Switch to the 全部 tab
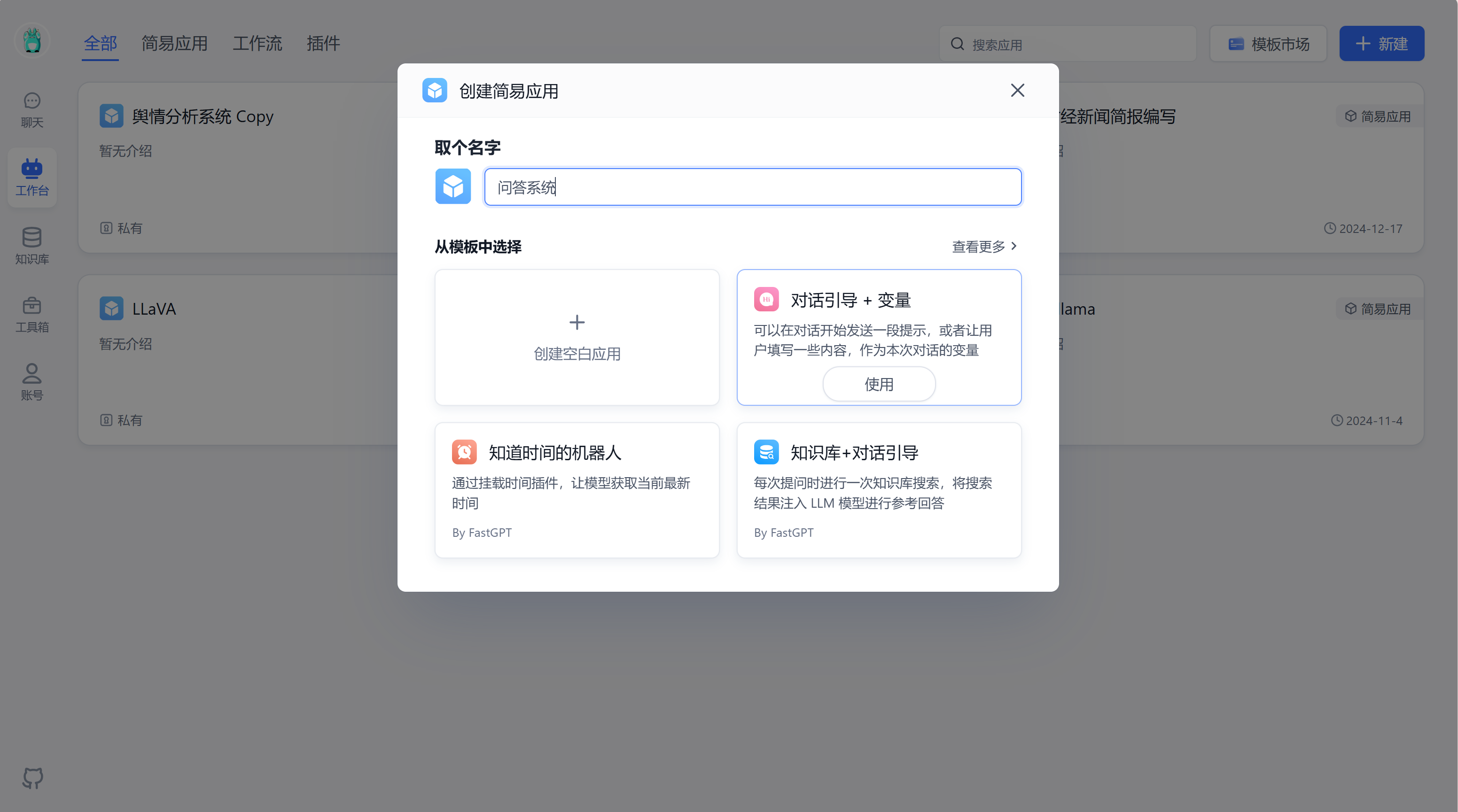 [x=100, y=44]
